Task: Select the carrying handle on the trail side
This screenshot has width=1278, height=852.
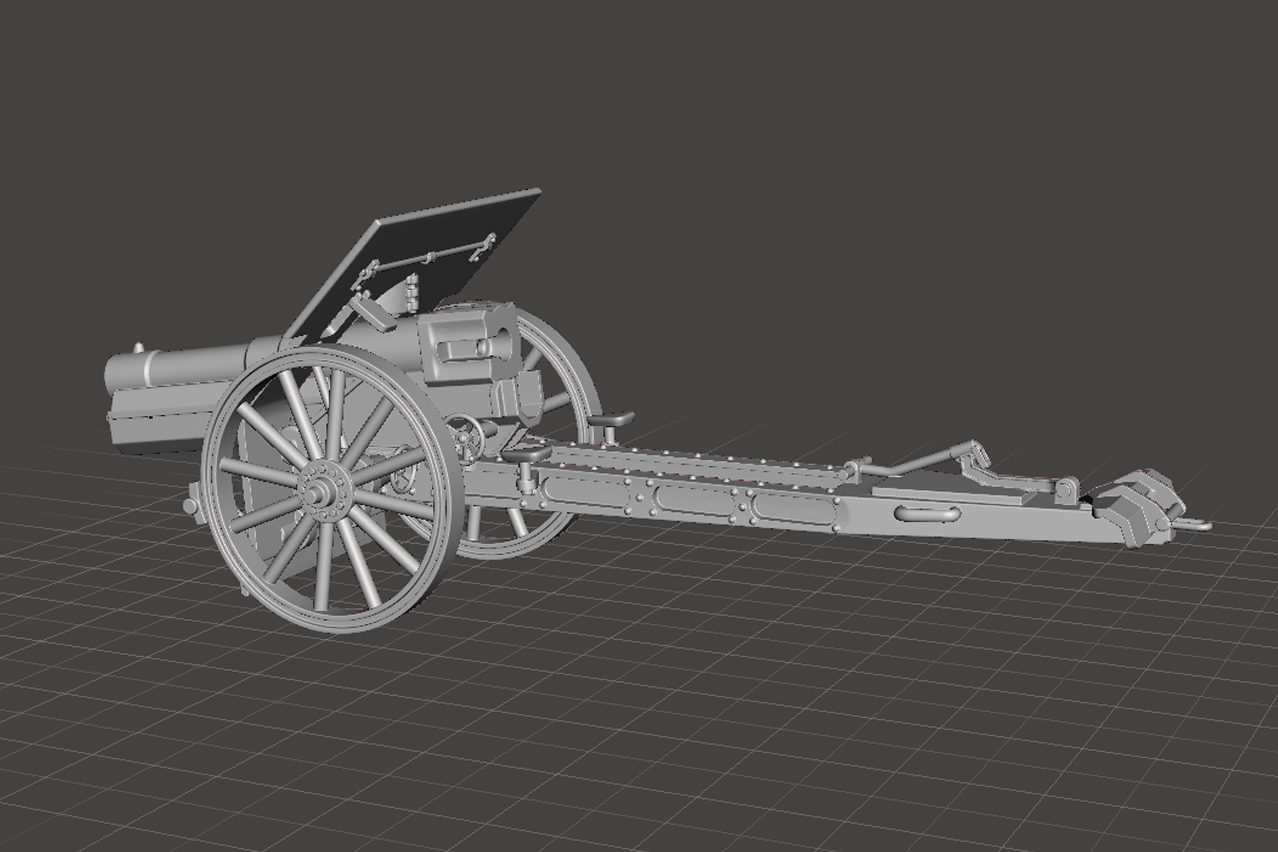Action: (x=927, y=514)
